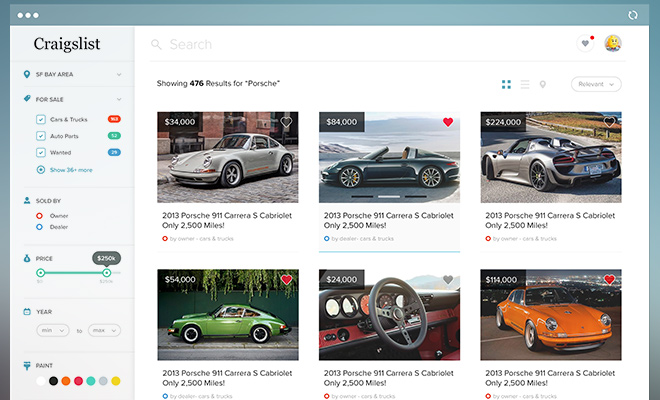Click Show 36+ more categories link

71,170
